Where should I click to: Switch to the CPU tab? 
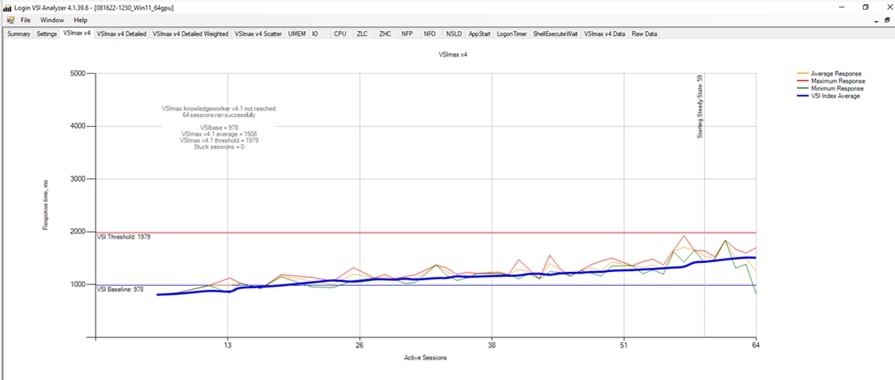pyautogui.click(x=340, y=34)
